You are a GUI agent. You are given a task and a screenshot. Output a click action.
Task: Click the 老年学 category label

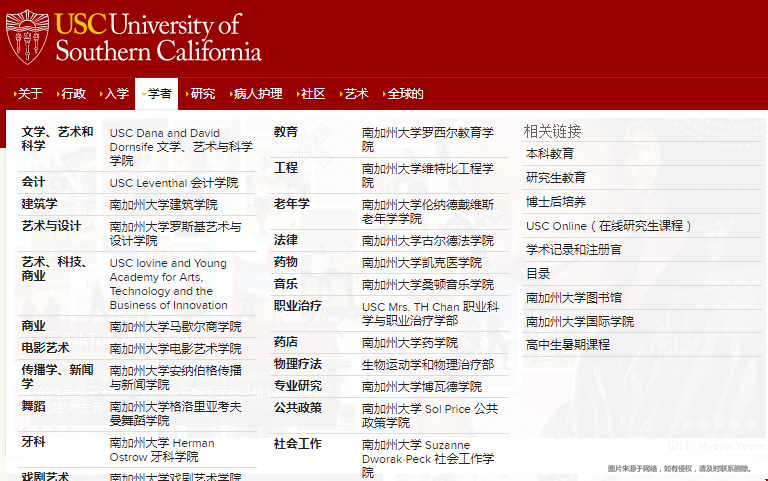coord(291,204)
